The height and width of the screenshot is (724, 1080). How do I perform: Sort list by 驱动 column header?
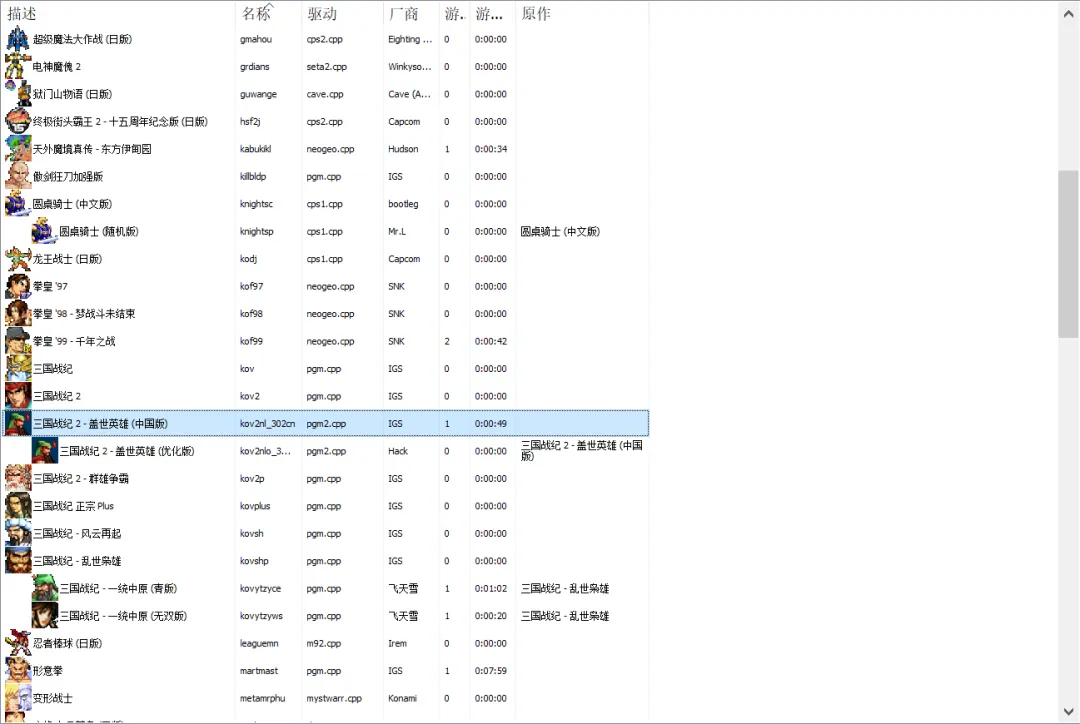tap(342, 13)
